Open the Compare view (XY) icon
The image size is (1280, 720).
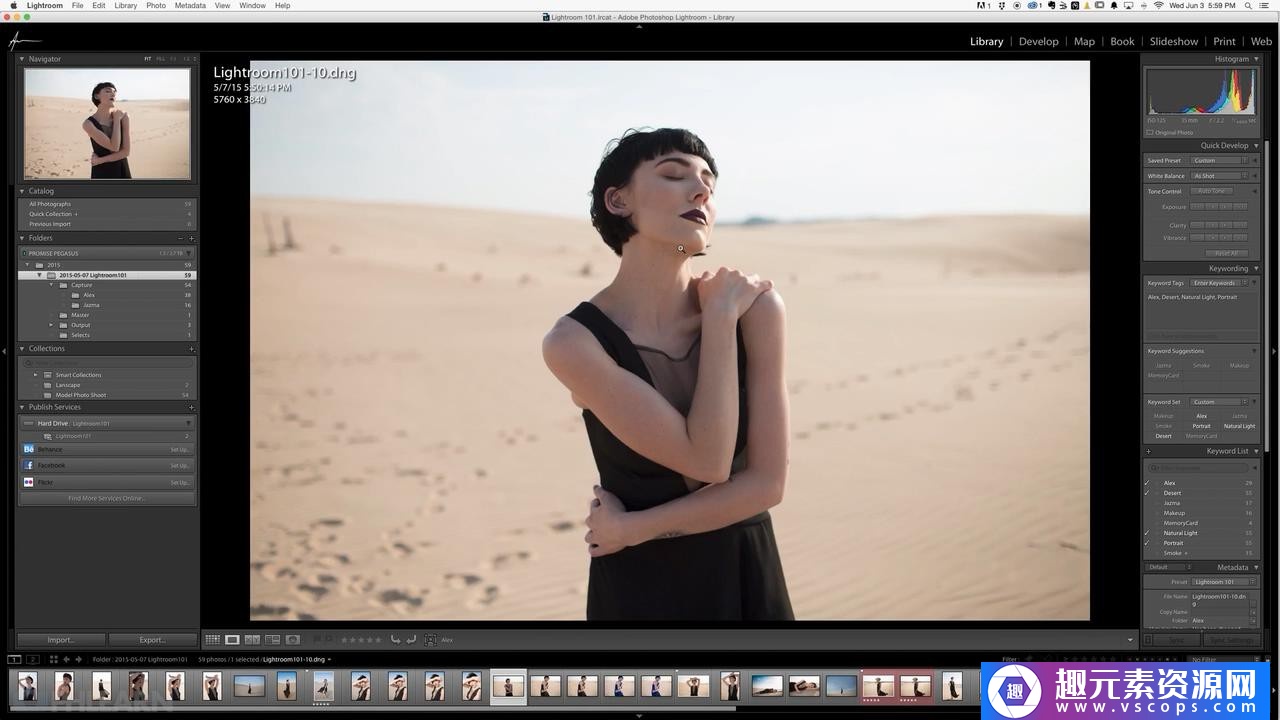coord(252,640)
